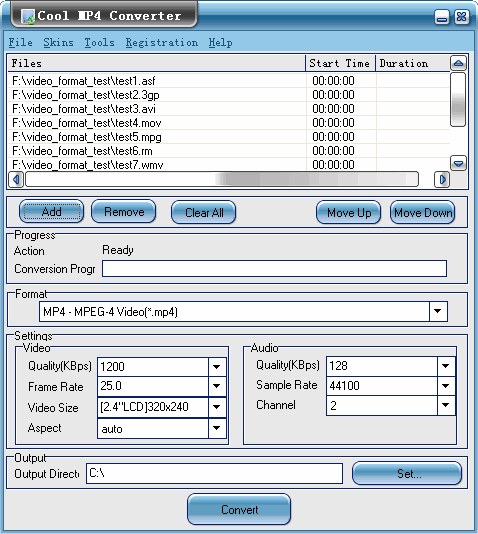
Task: Click the Ready action status text
Action: [x=118, y=250]
